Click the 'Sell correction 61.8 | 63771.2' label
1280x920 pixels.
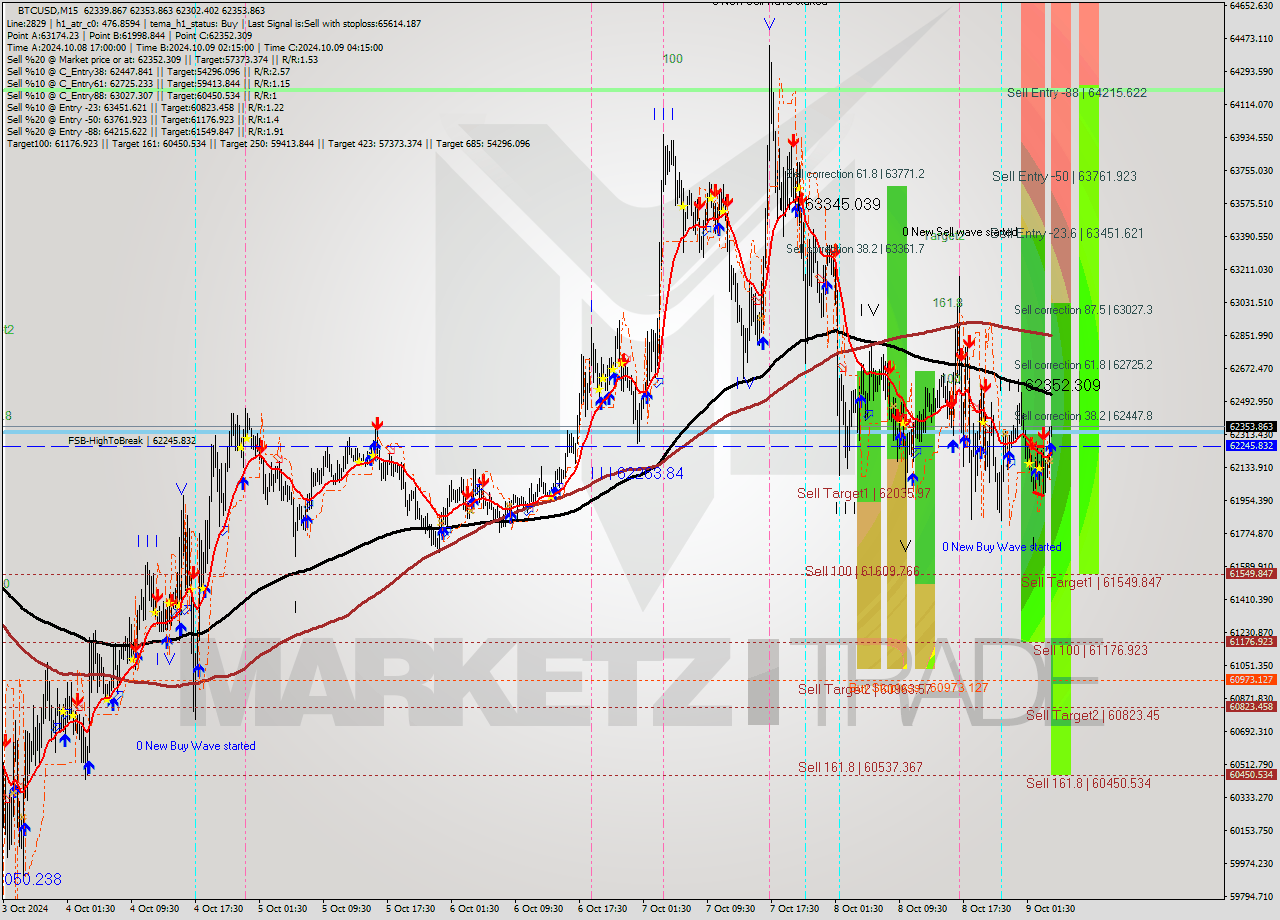point(855,174)
